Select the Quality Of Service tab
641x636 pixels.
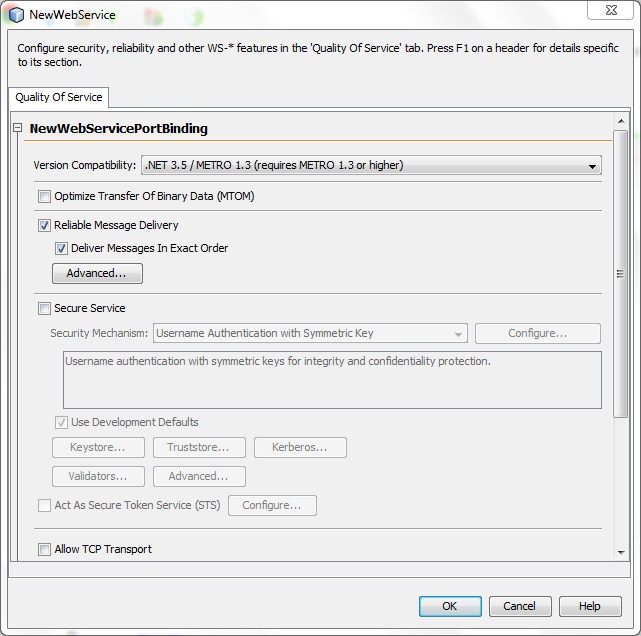[59, 98]
